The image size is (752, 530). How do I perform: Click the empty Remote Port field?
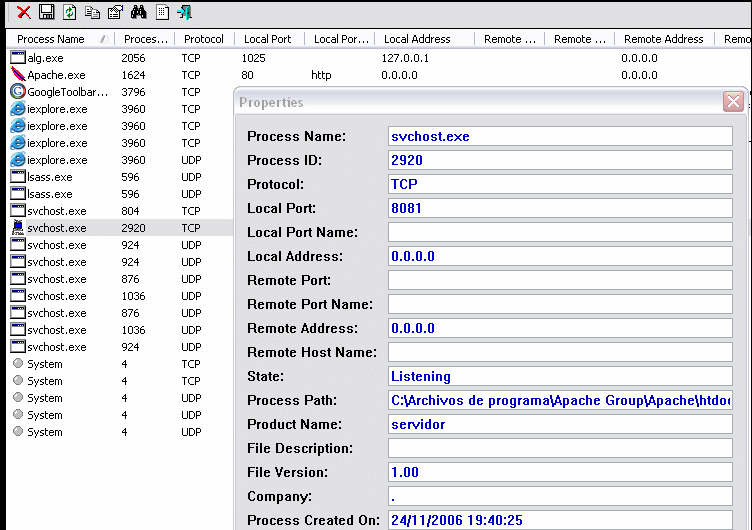(x=560, y=280)
